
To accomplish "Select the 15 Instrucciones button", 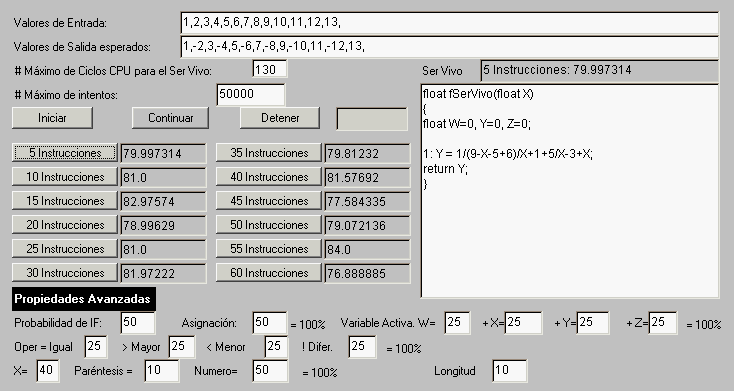I will tap(65, 201).
